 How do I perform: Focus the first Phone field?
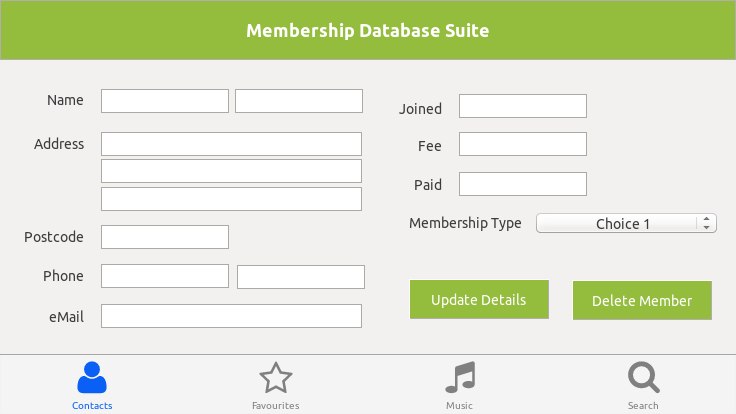click(165, 276)
